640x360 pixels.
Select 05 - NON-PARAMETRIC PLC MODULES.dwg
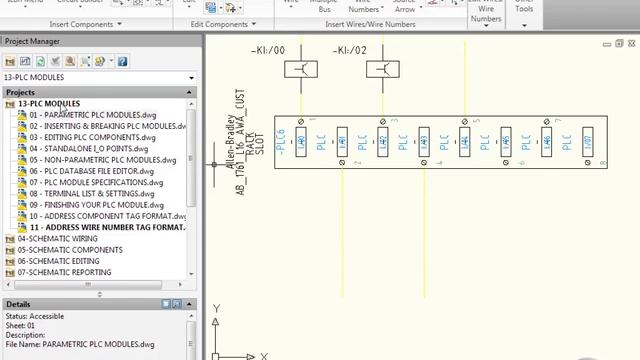(x=103, y=160)
